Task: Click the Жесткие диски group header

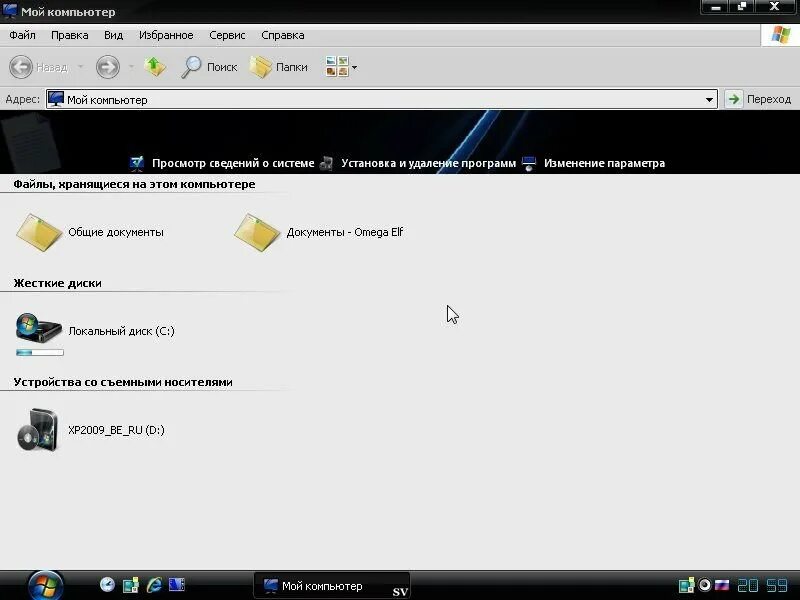Action: (58, 283)
